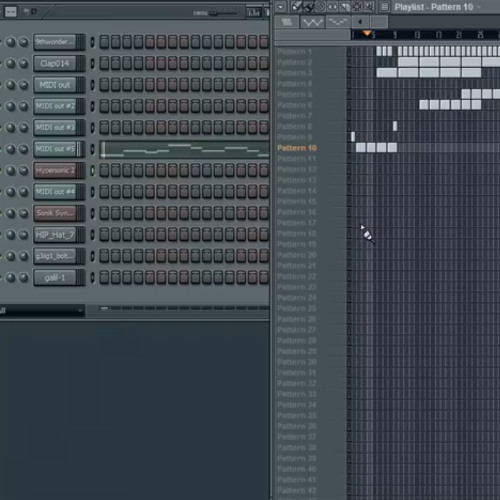The image size is (500, 500).
Task: Select Pattern 30 in the playlist track list
Action: pos(297,362)
